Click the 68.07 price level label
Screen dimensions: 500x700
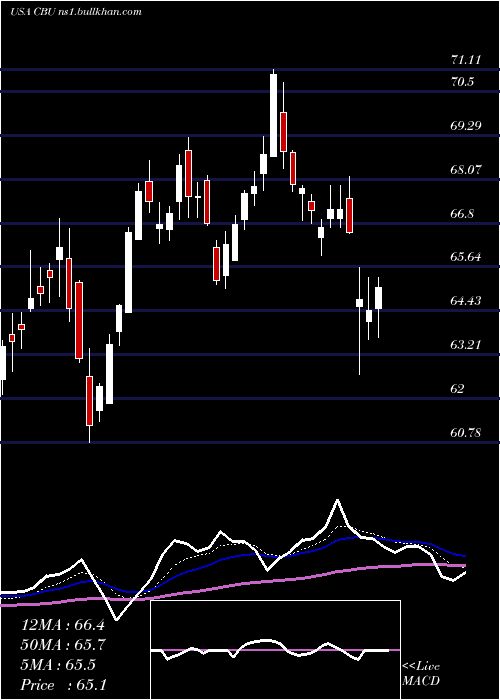pos(466,170)
